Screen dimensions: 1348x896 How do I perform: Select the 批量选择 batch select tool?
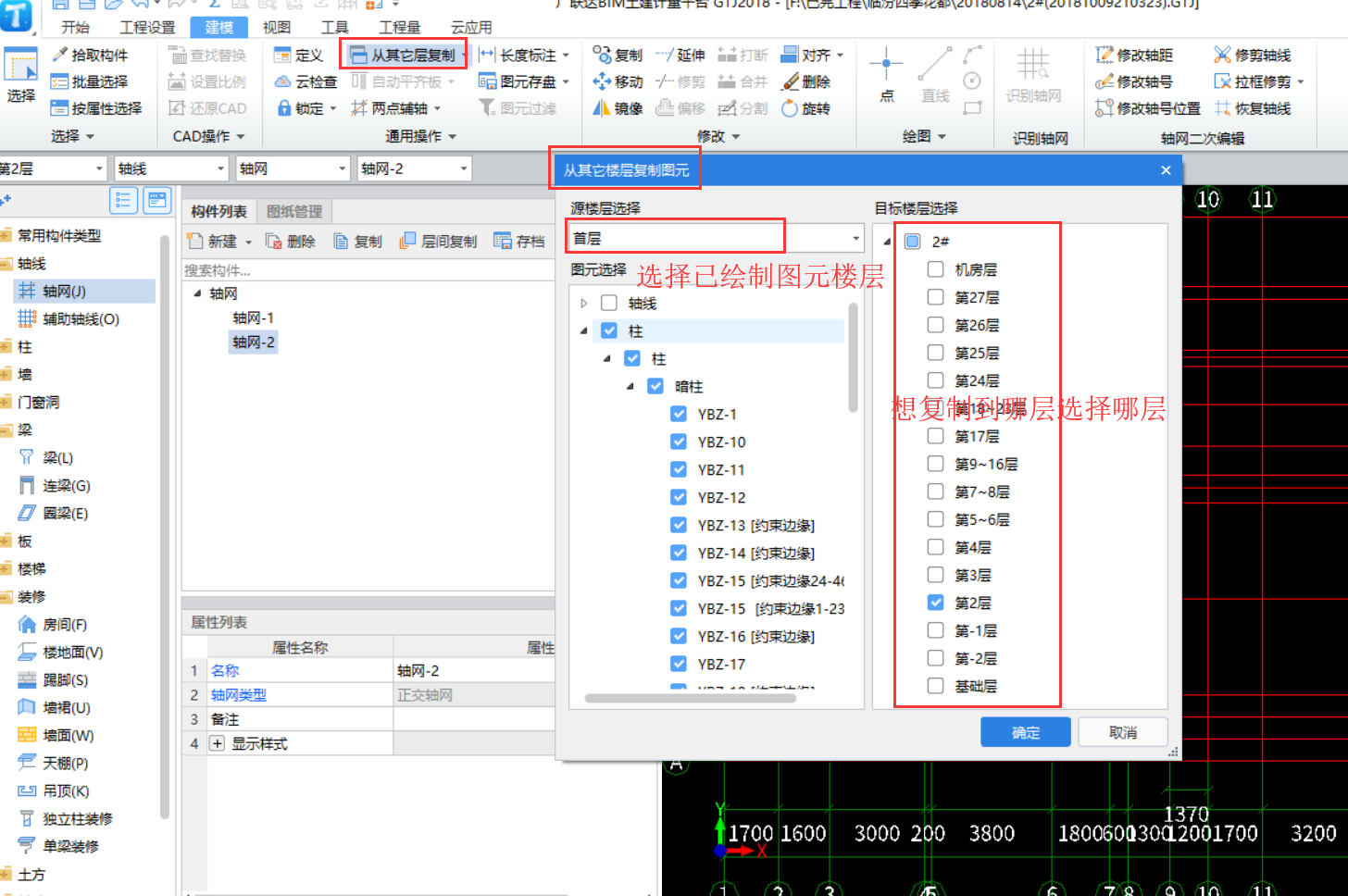click(90, 81)
